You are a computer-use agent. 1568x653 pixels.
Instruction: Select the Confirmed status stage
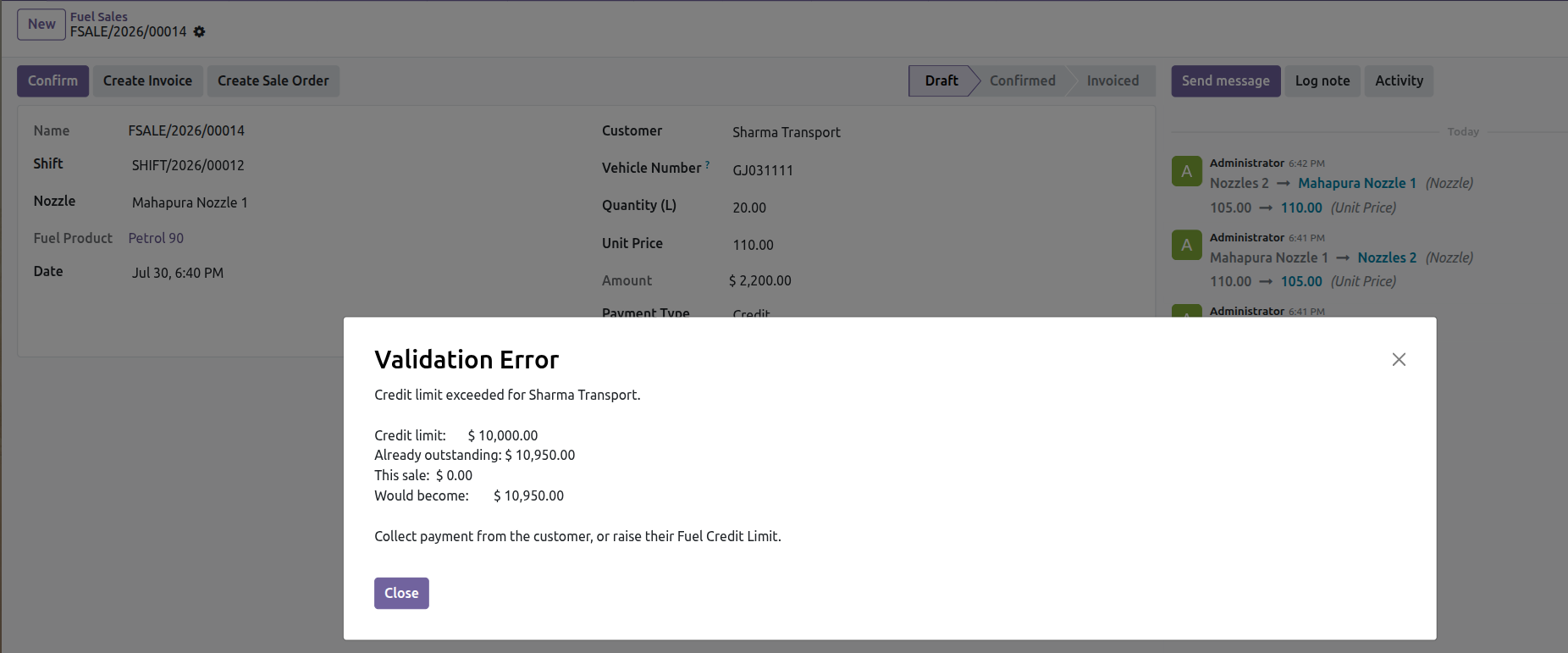pos(1022,81)
